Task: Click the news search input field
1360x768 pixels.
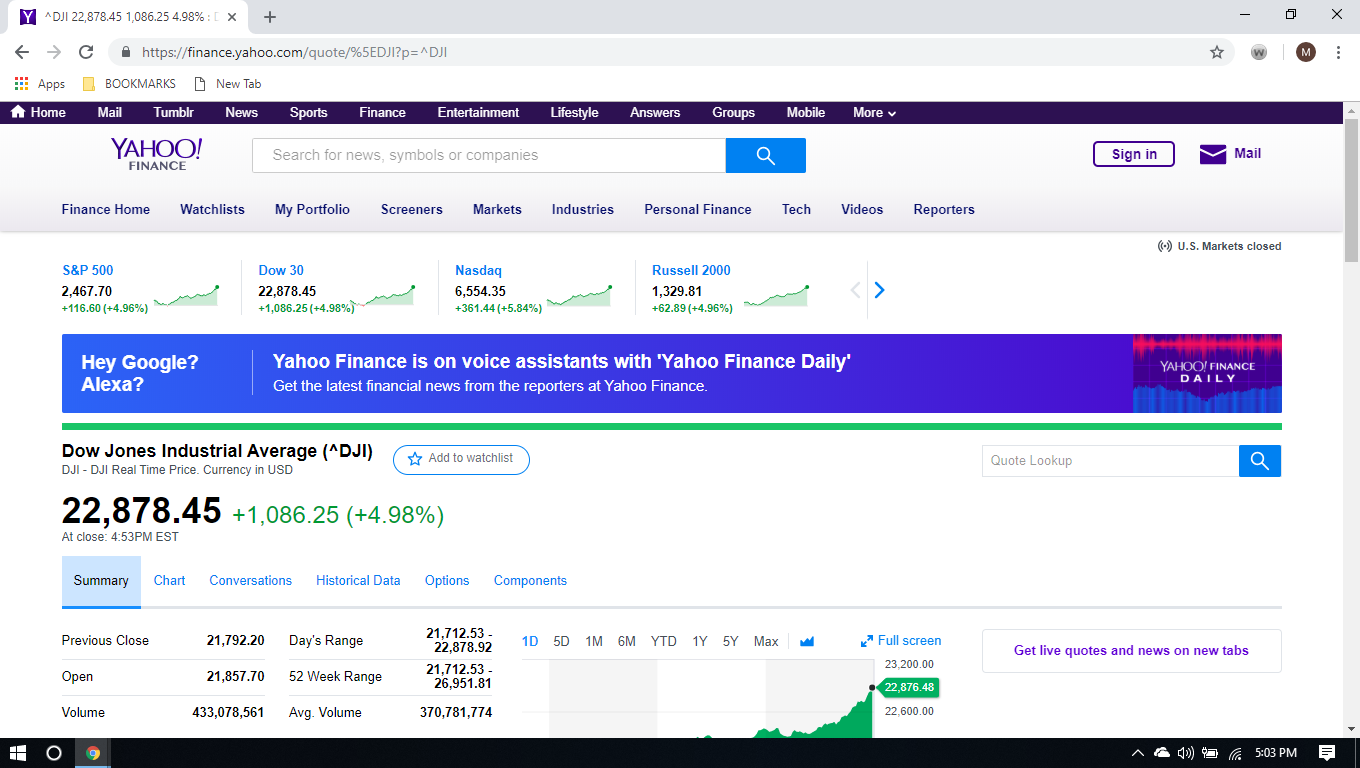Action: tap(489, 155)
